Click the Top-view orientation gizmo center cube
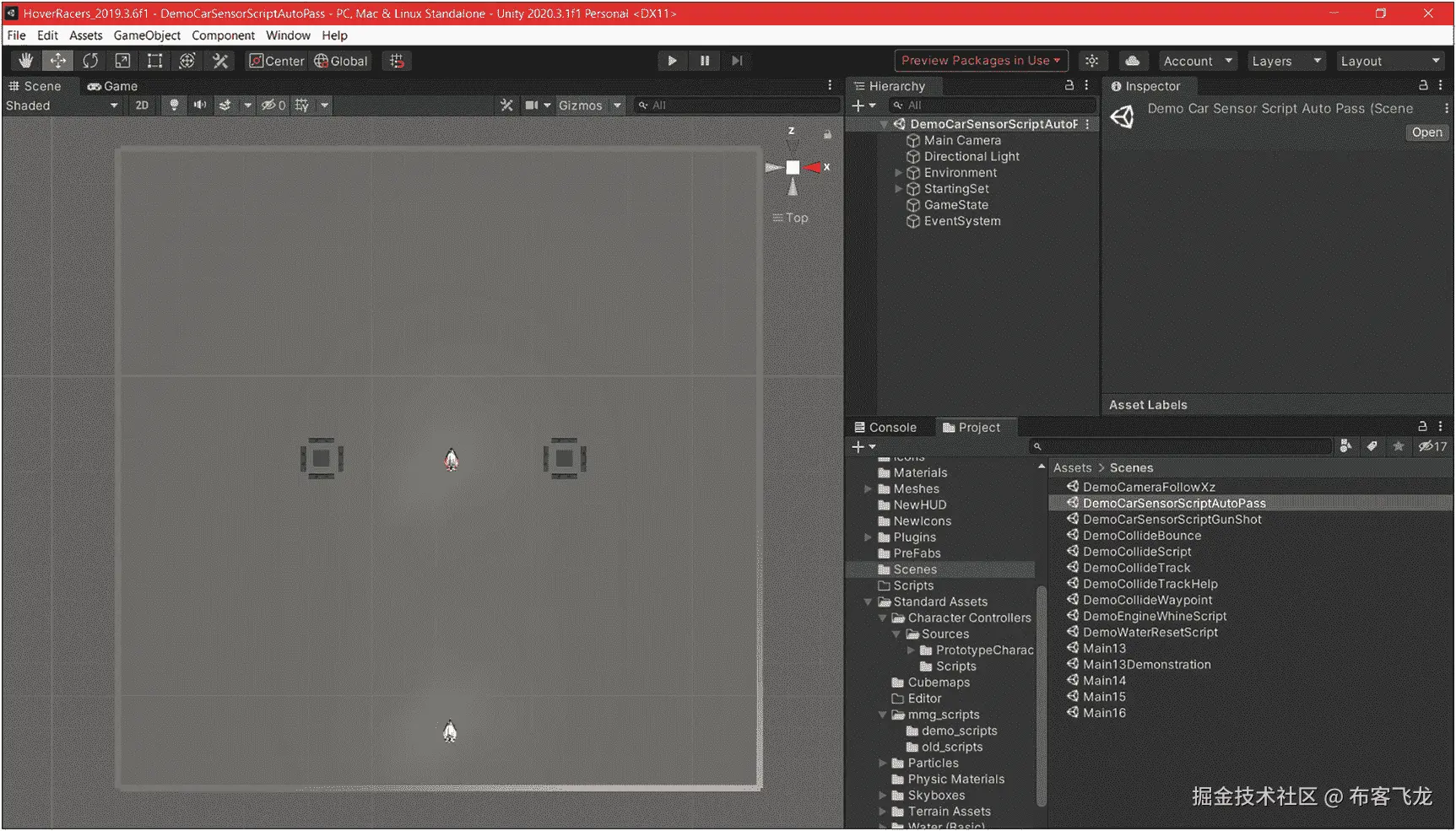1456x831 pixels. (793, 167)
